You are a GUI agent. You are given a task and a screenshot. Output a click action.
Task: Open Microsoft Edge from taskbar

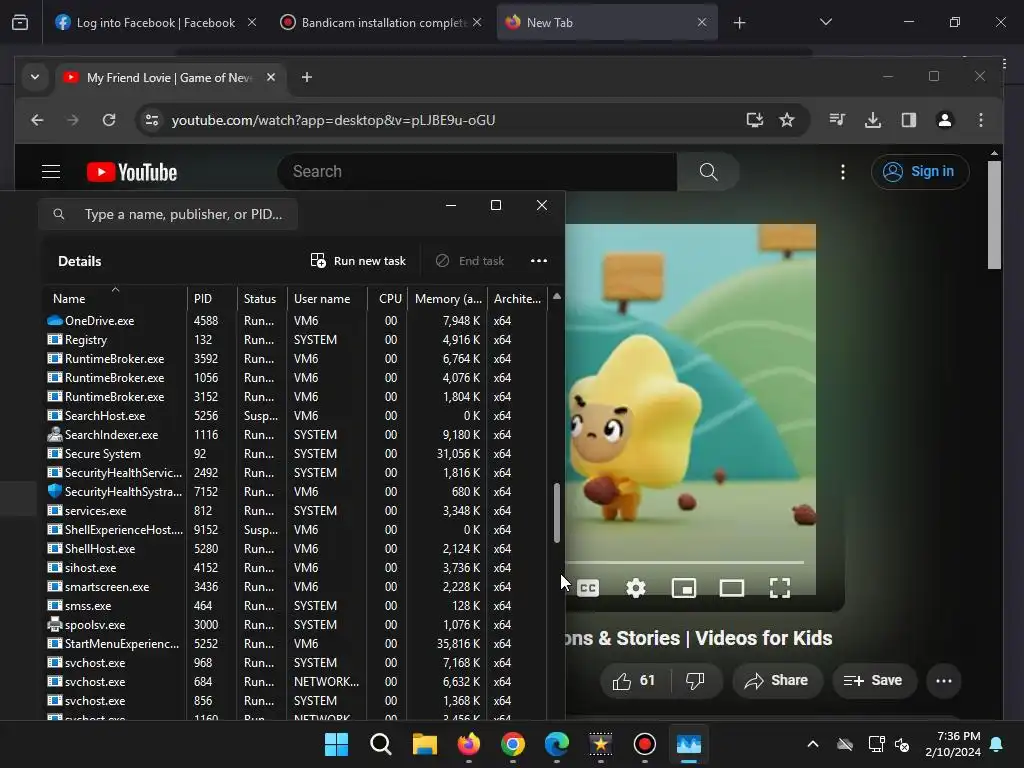[557, 744]
